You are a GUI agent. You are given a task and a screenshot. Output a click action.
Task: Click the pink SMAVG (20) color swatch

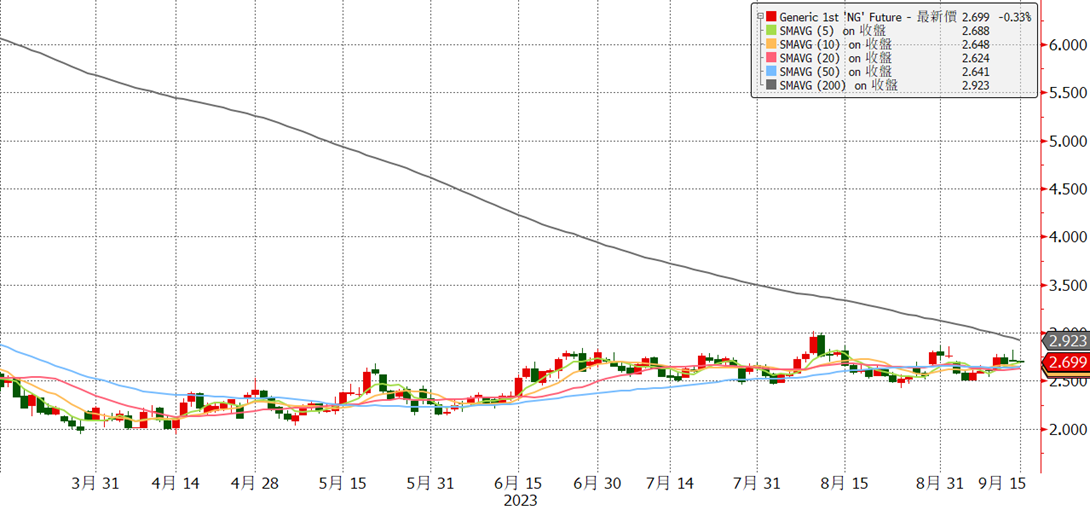point(772,58)
